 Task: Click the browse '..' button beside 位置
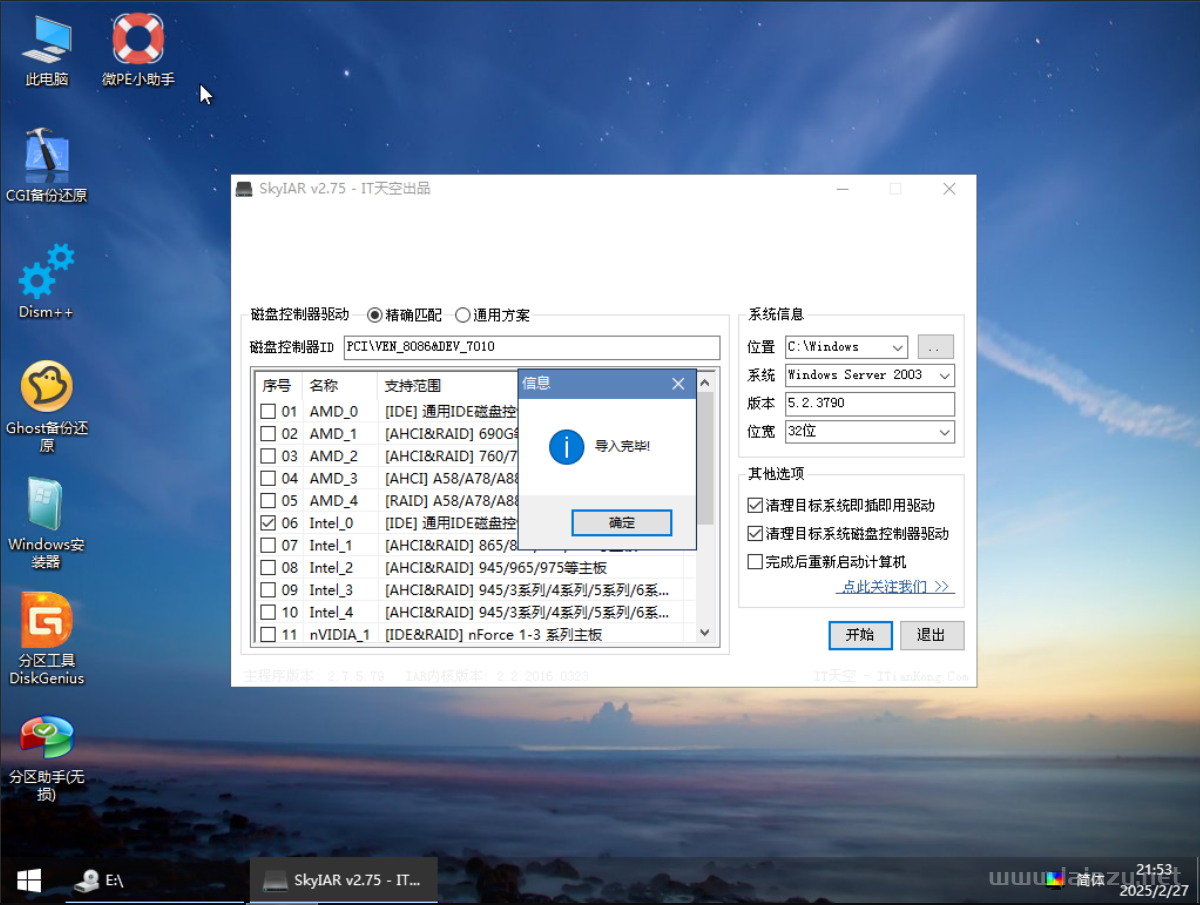point(935,347)
